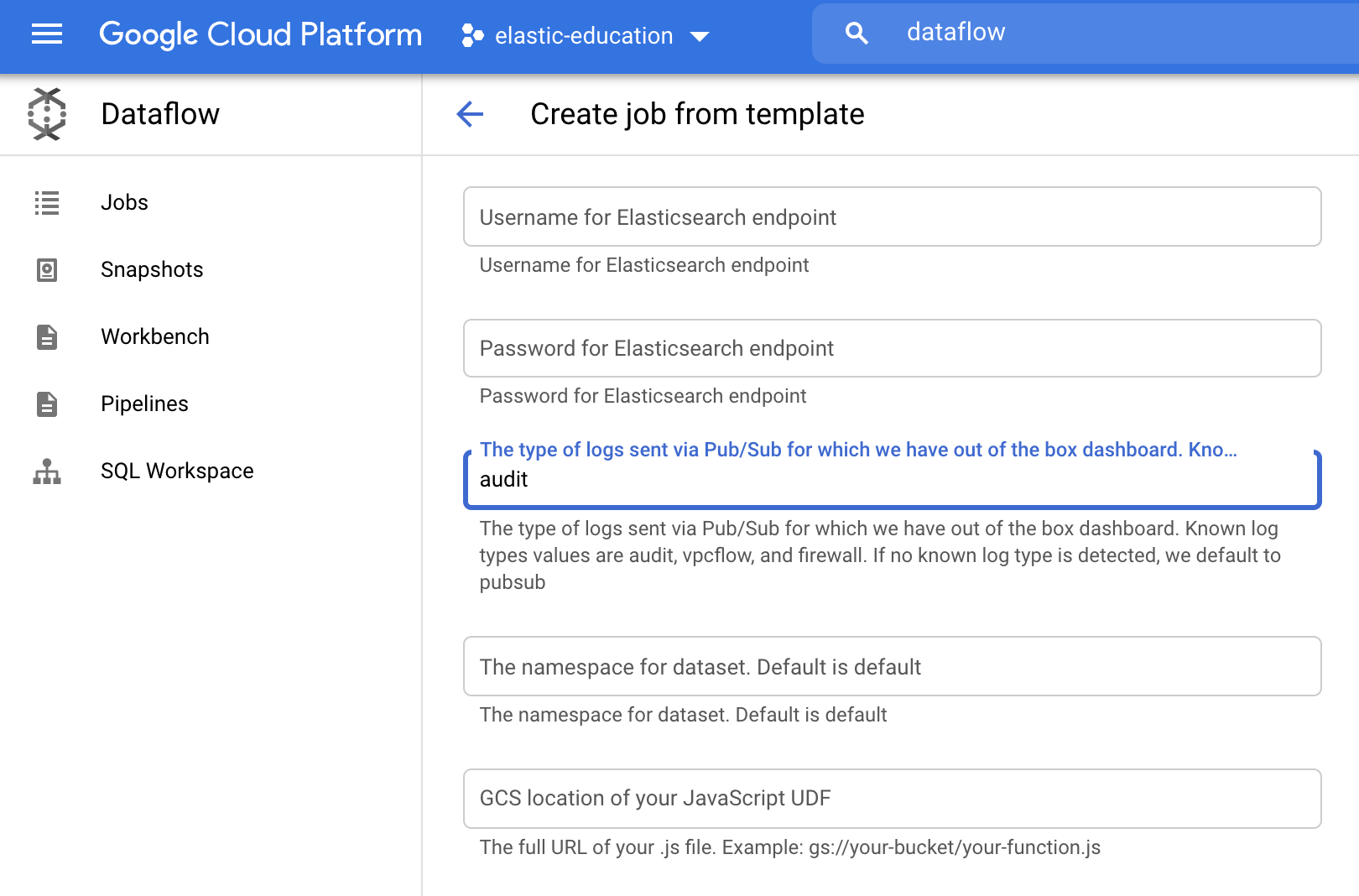Click the Pipelines page icon
Image resolution: width=1359 pixels, height=896 pixels.
click(x=46, y=404)
